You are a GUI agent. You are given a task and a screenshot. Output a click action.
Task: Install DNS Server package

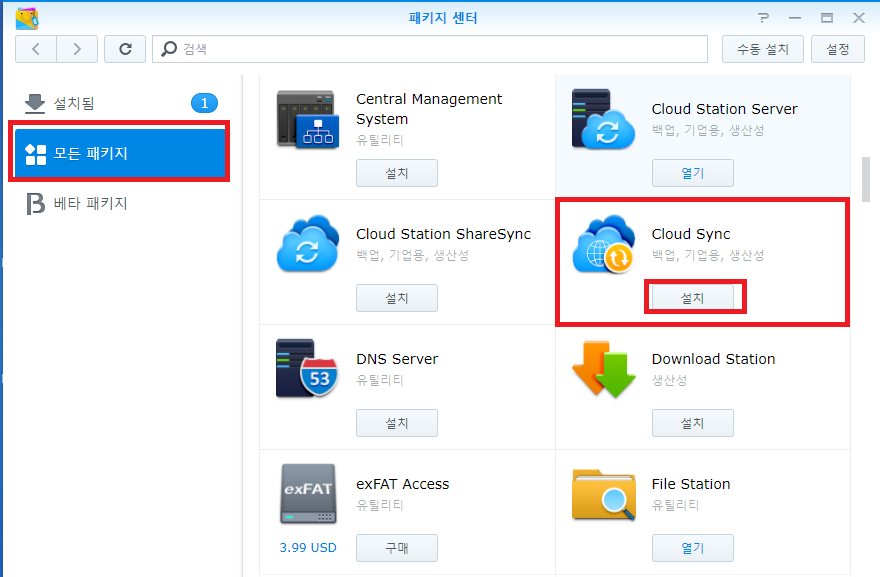397,423
